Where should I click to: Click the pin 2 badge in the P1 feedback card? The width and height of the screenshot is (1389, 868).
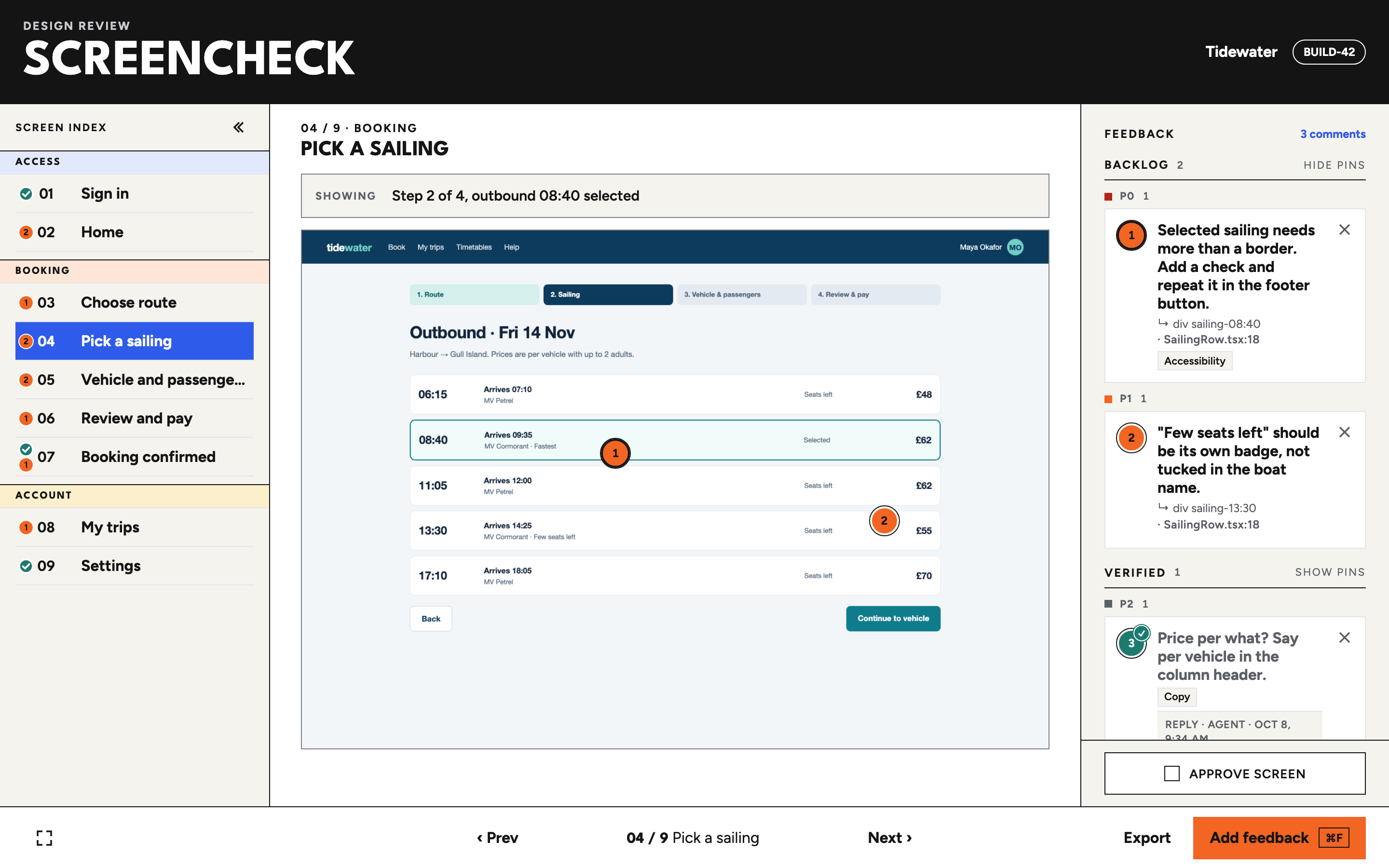pyautogui.click(x=1131, y=438)
